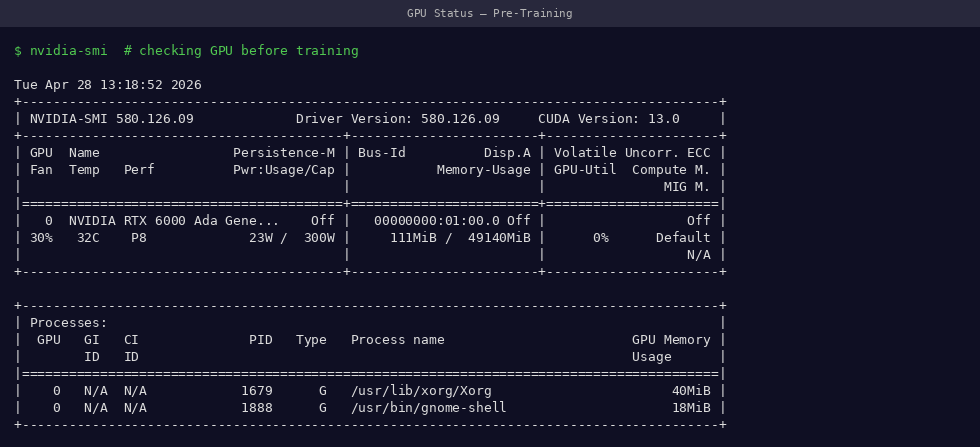Click the 'Processes:' section label
This screenshot has width=980, height=447.
pos(69,323)
